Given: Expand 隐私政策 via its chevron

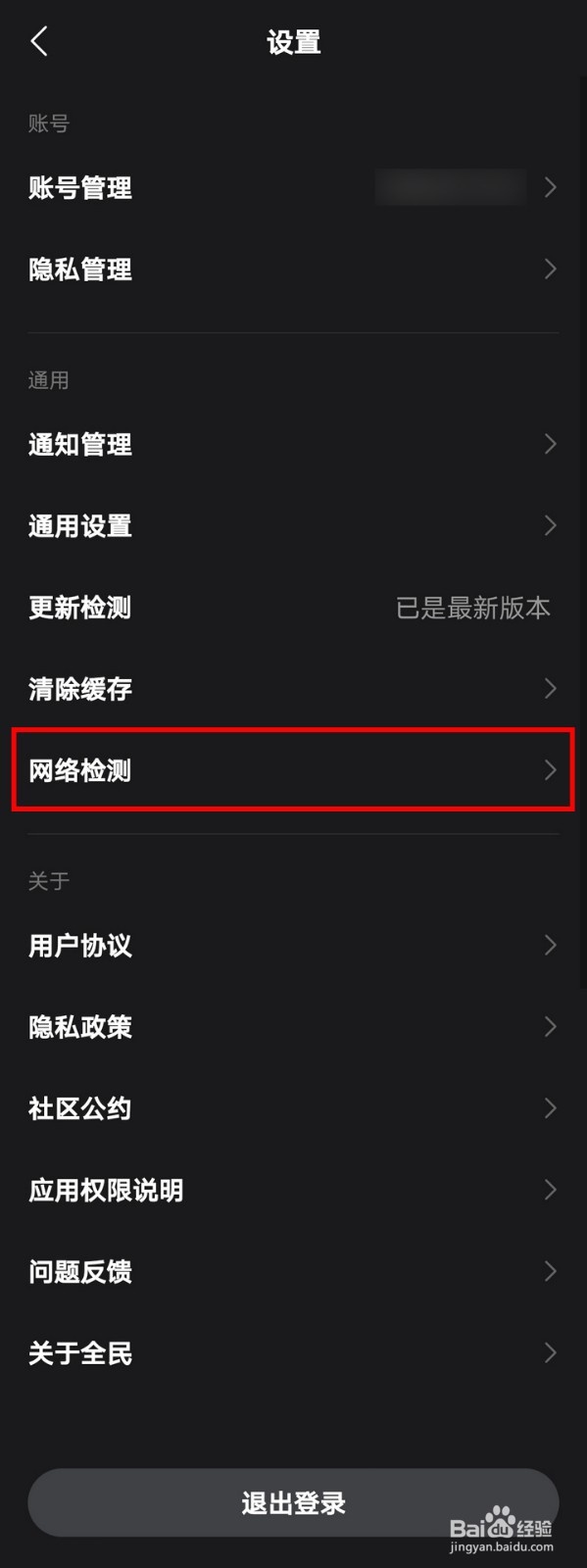Looking at the screenshot, I should pyautogui.click(x=550, y=1026).
